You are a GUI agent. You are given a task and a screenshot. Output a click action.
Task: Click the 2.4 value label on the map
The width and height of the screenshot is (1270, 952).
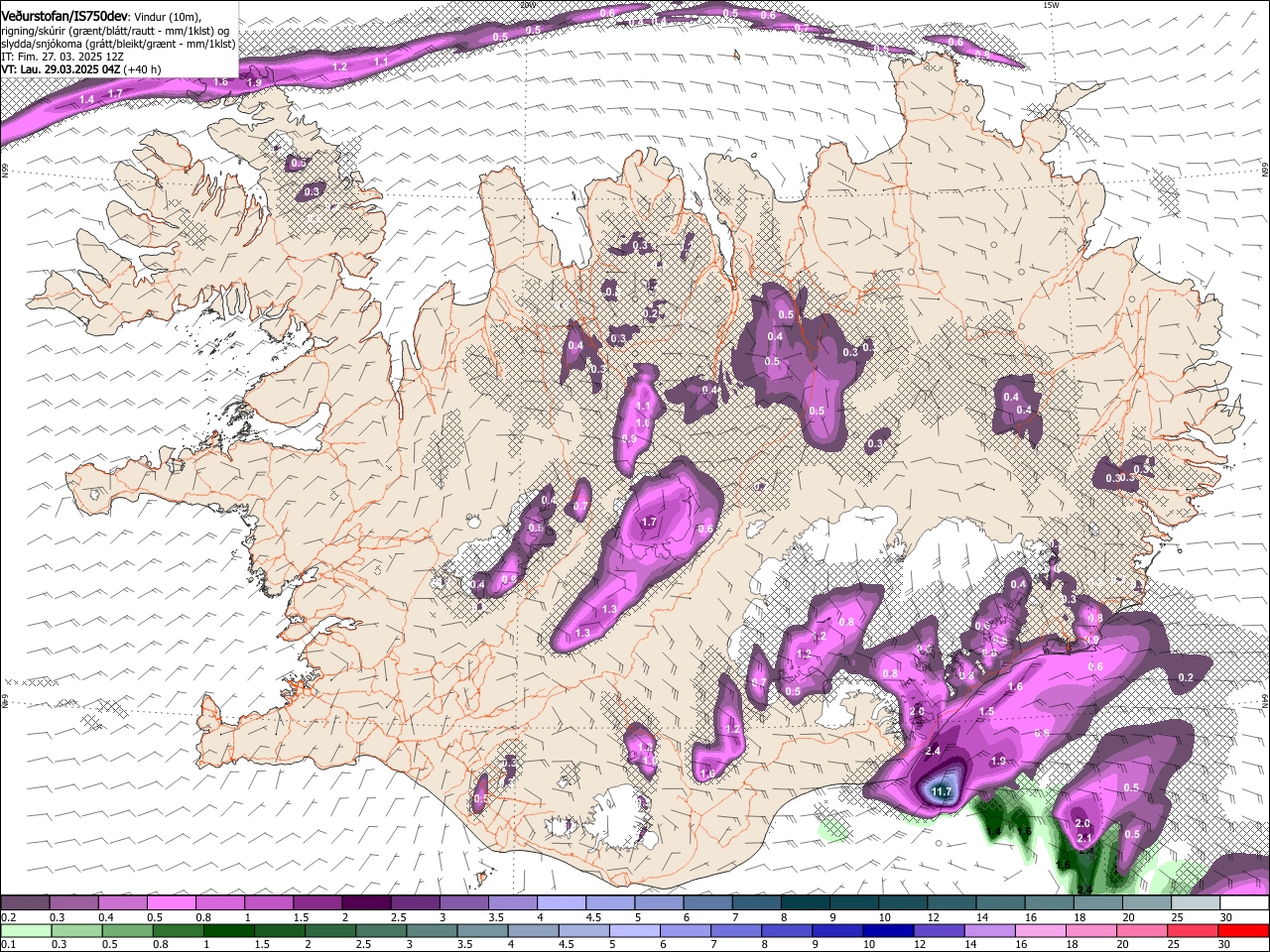(933, 751)
